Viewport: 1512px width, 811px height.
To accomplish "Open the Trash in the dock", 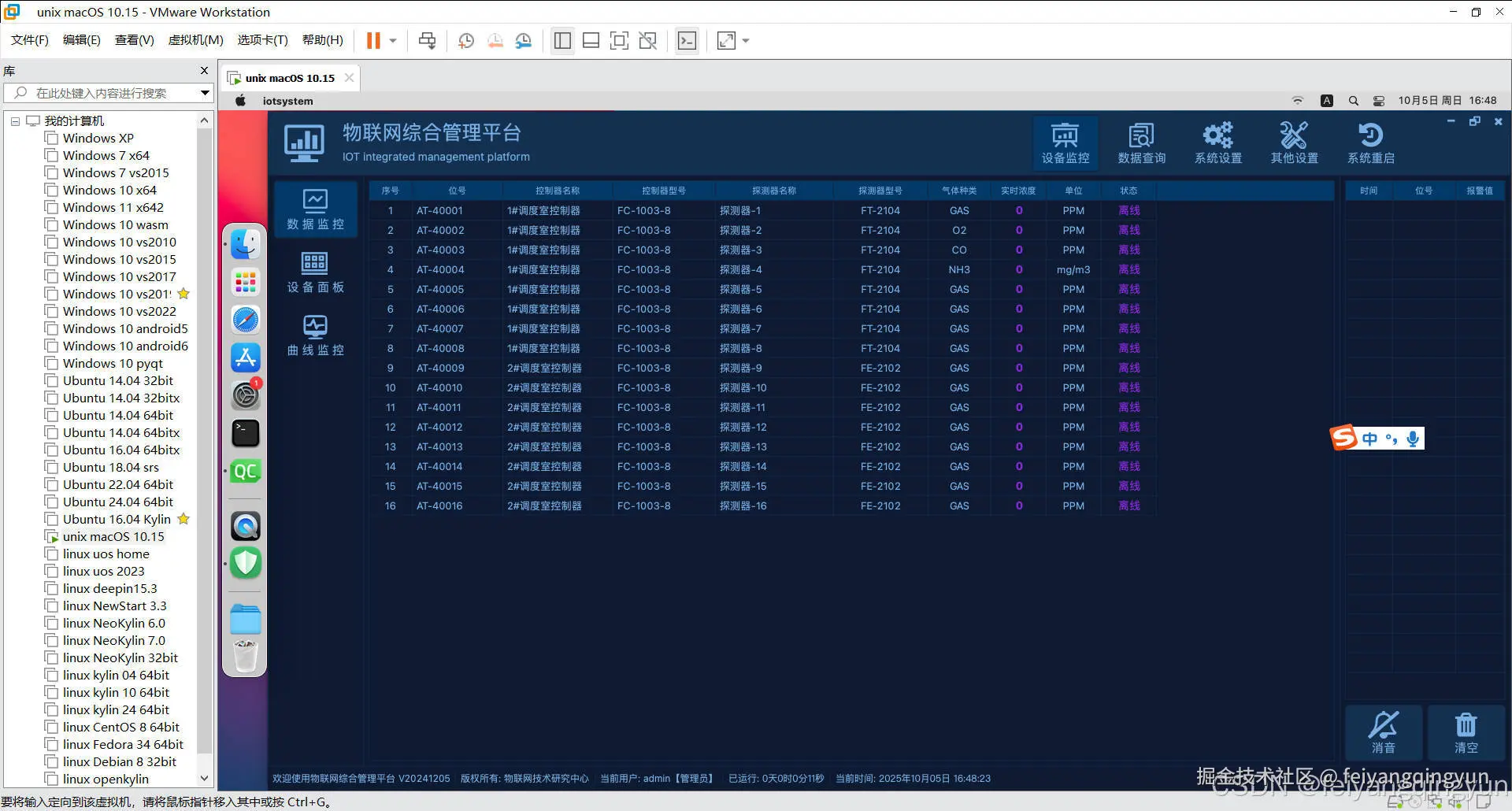I will (246, 656).
